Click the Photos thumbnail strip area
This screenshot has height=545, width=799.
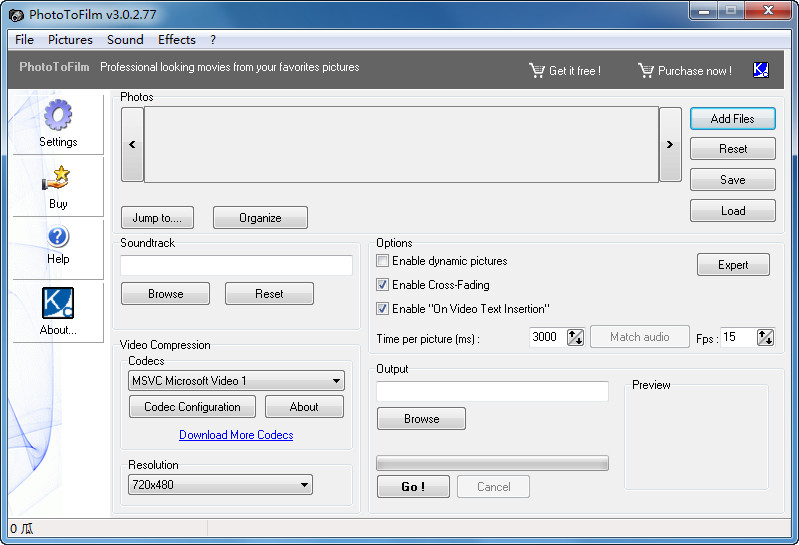click(x=402, y=145)
